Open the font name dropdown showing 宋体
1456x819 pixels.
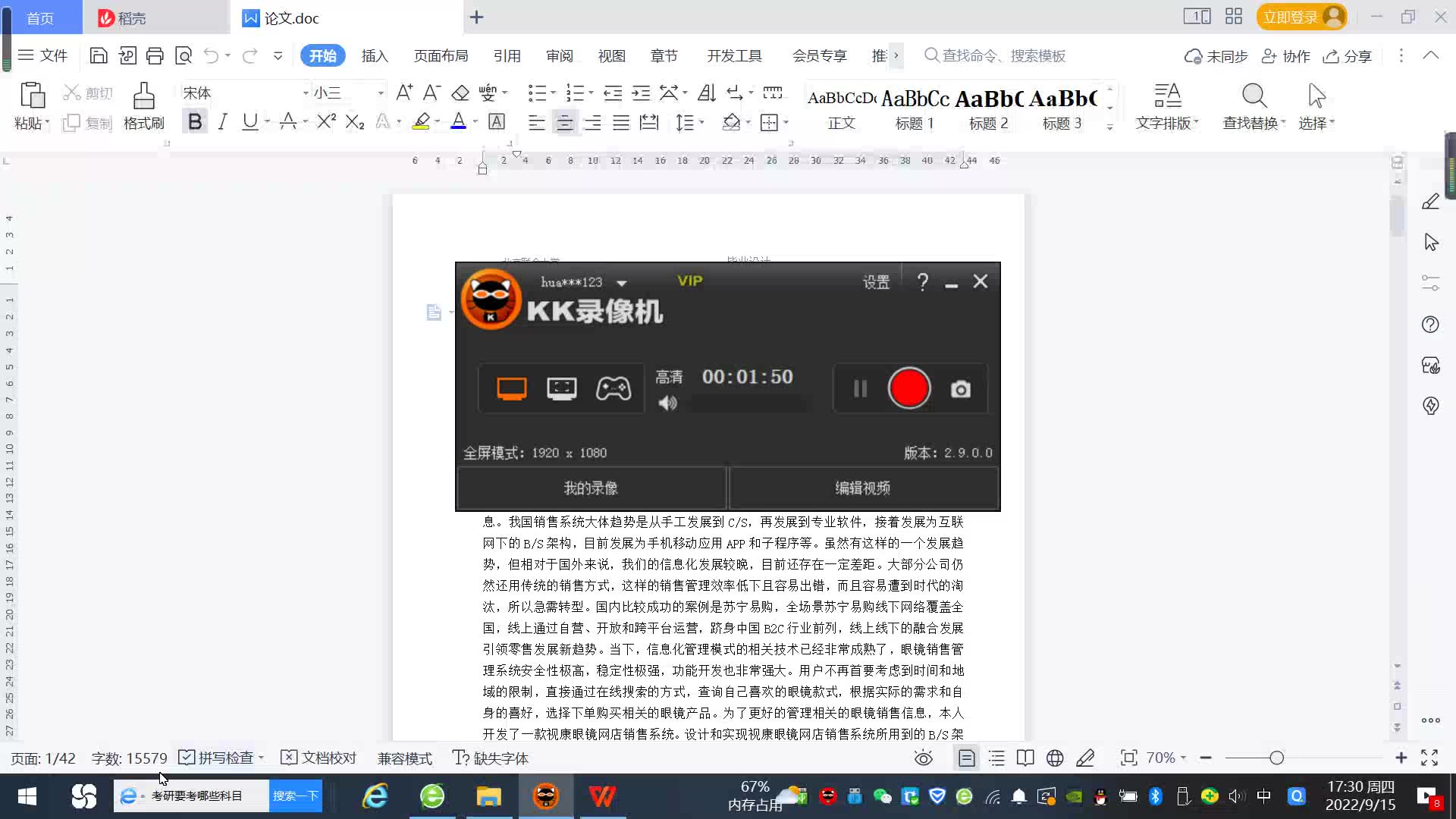(x=306, y=93)
